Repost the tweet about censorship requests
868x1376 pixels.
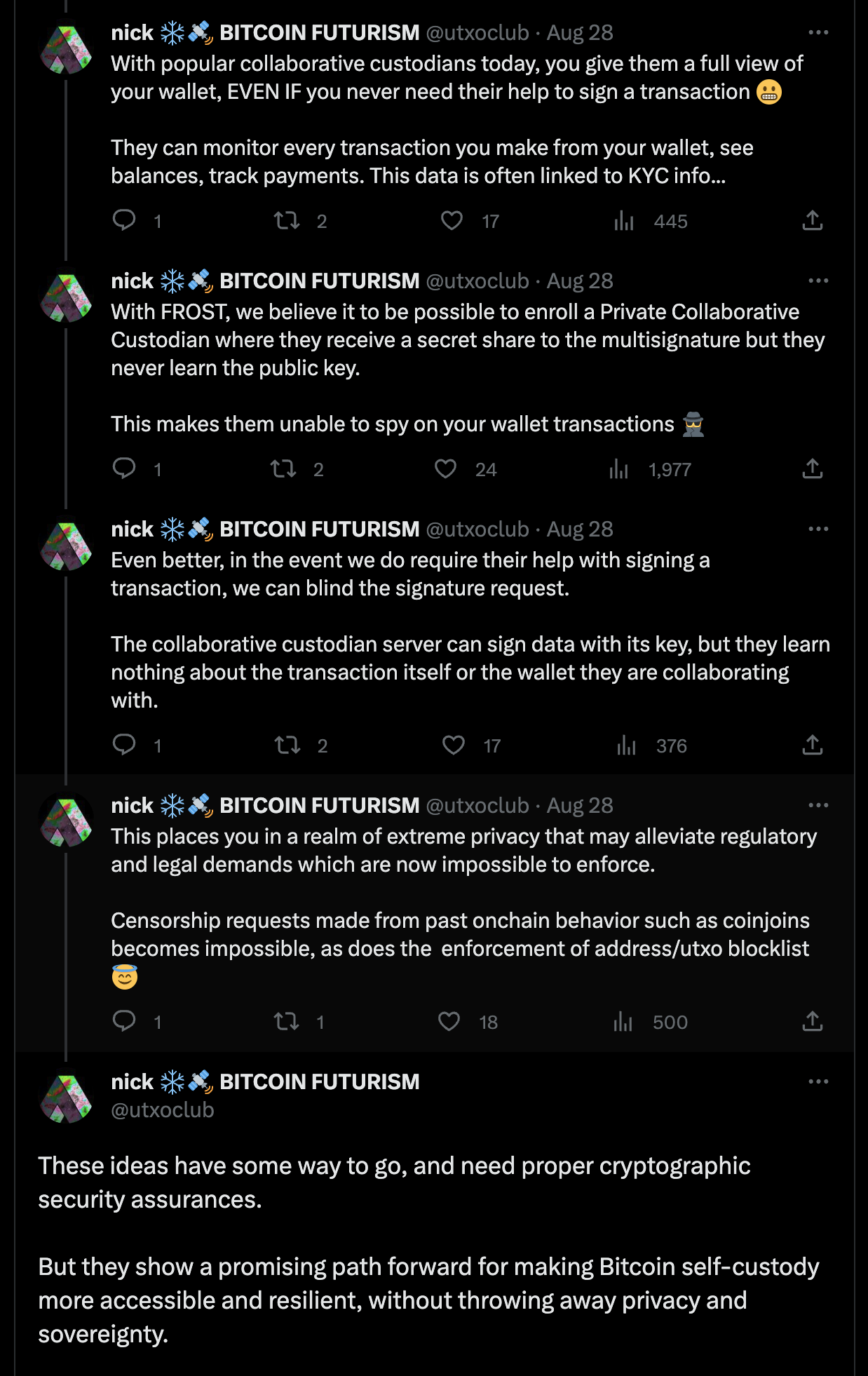tap(287, 1021)
